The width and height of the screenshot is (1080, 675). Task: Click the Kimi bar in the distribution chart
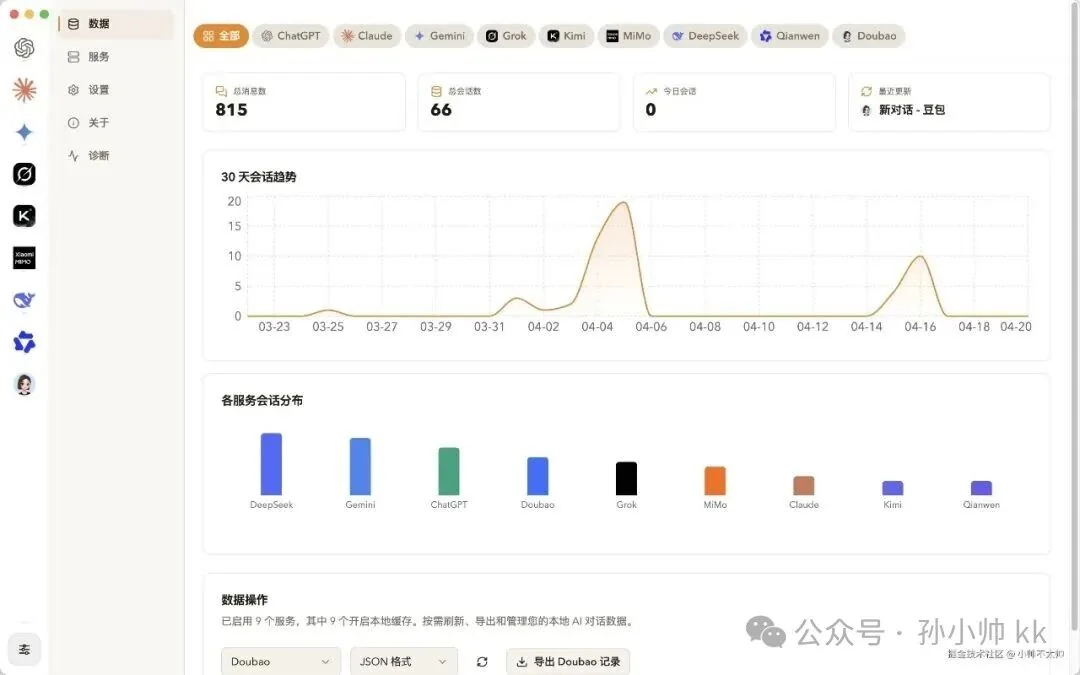point(893,488)
